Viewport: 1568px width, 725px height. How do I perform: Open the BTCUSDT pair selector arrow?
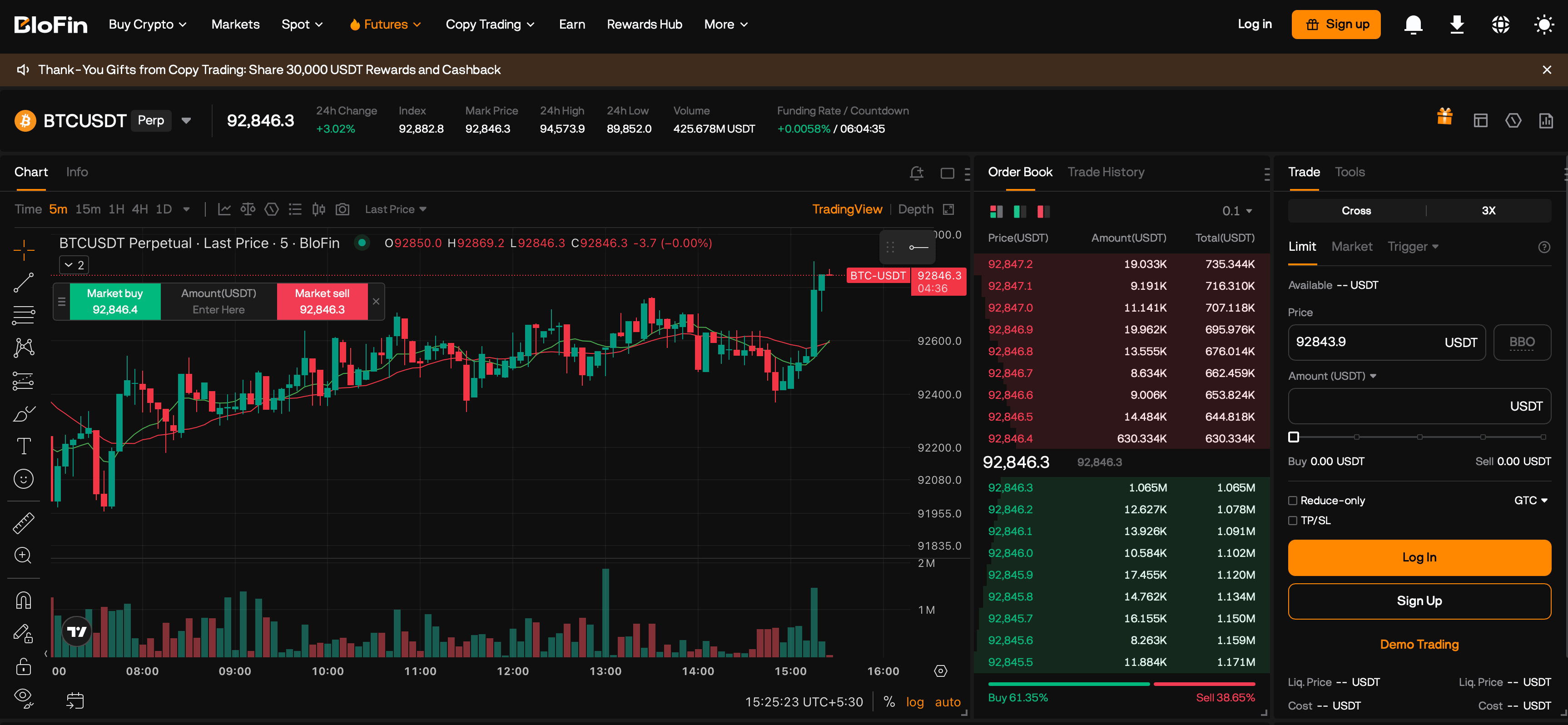pos(186,120)
